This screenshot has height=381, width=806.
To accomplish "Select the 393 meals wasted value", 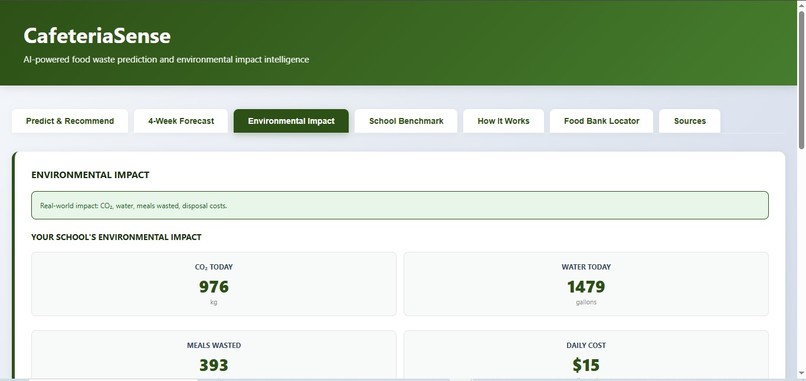I will point(214,365).
